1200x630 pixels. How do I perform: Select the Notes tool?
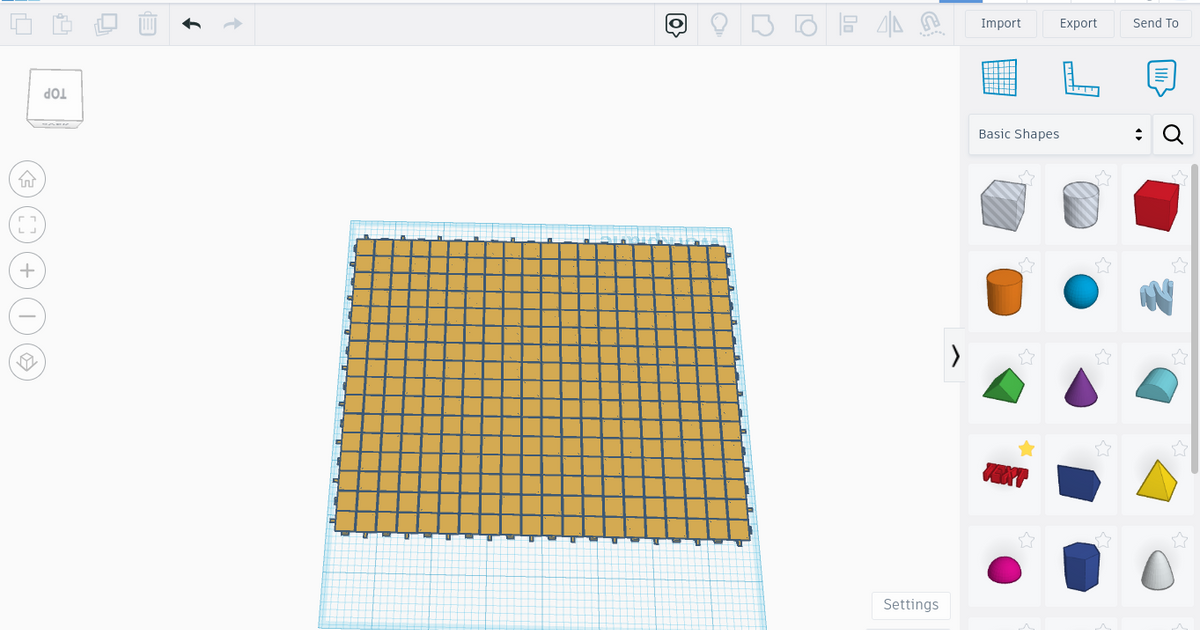point(1160,77)
